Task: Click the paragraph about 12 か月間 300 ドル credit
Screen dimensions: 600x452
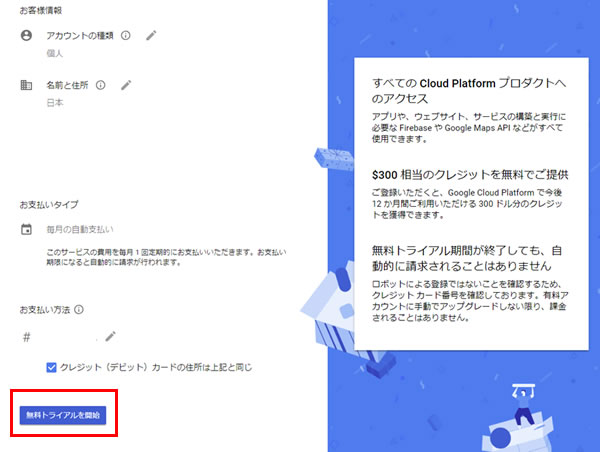Action: (x=467, y=204)
